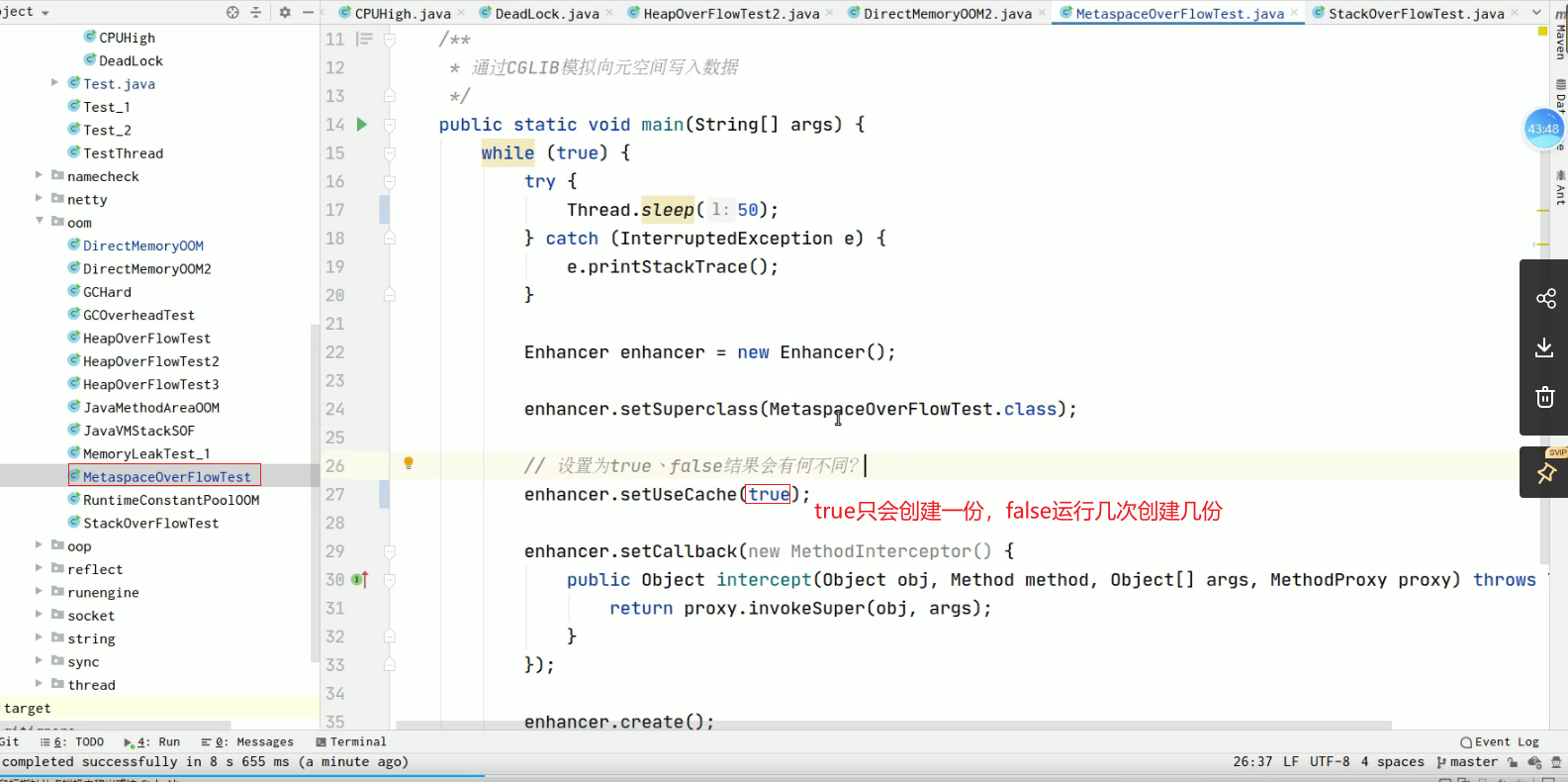The height and width of the screenshot is (782, 1568).
Task: Click the editor horizontal scrollbar
Action: point(893,726)
